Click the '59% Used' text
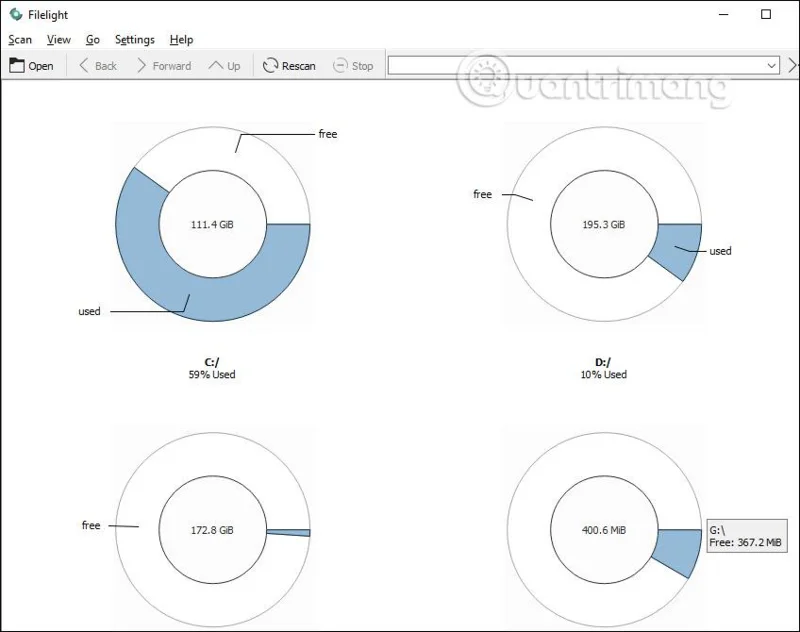This screenshot has height=632, width=800. click(x=212, y=374)
